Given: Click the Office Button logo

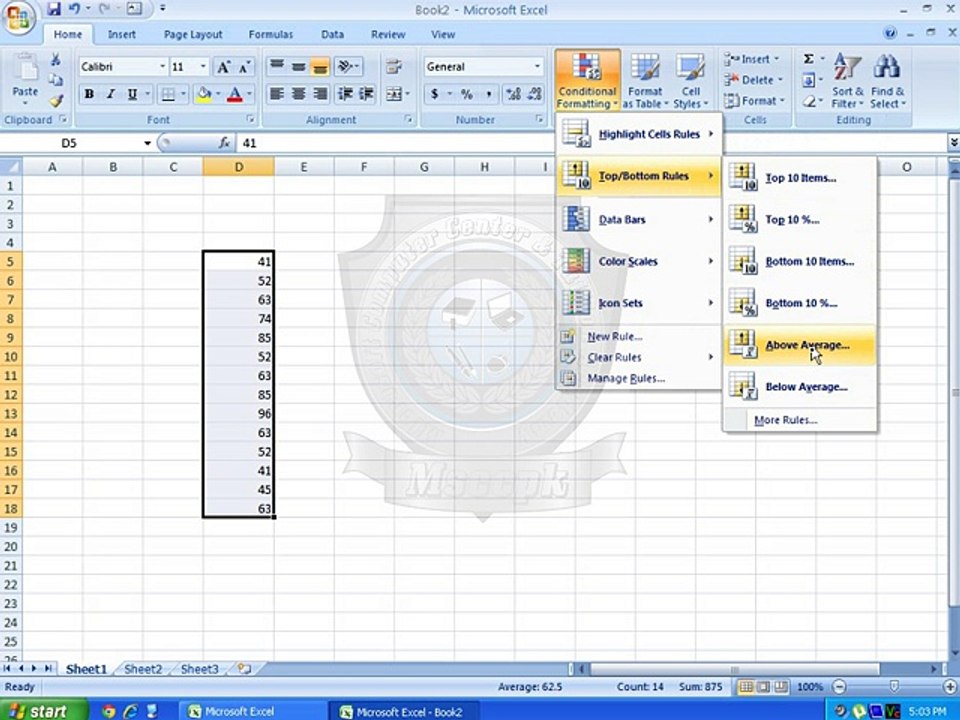Looking at the screenshot, I should pyautogui.click(x=17, y=17).
